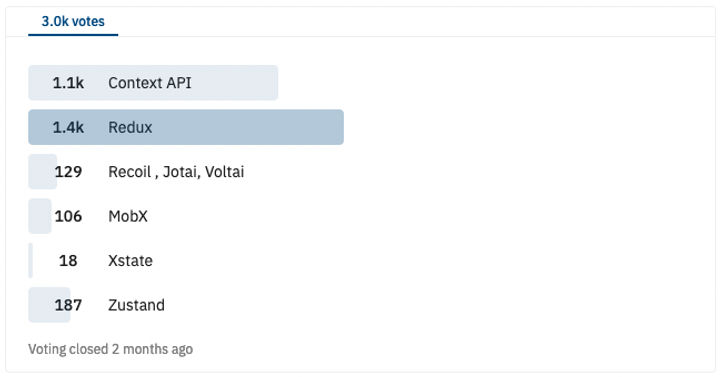Click the word API in the first option
This screenshot has width=720, height=377.
coord(180,83)
